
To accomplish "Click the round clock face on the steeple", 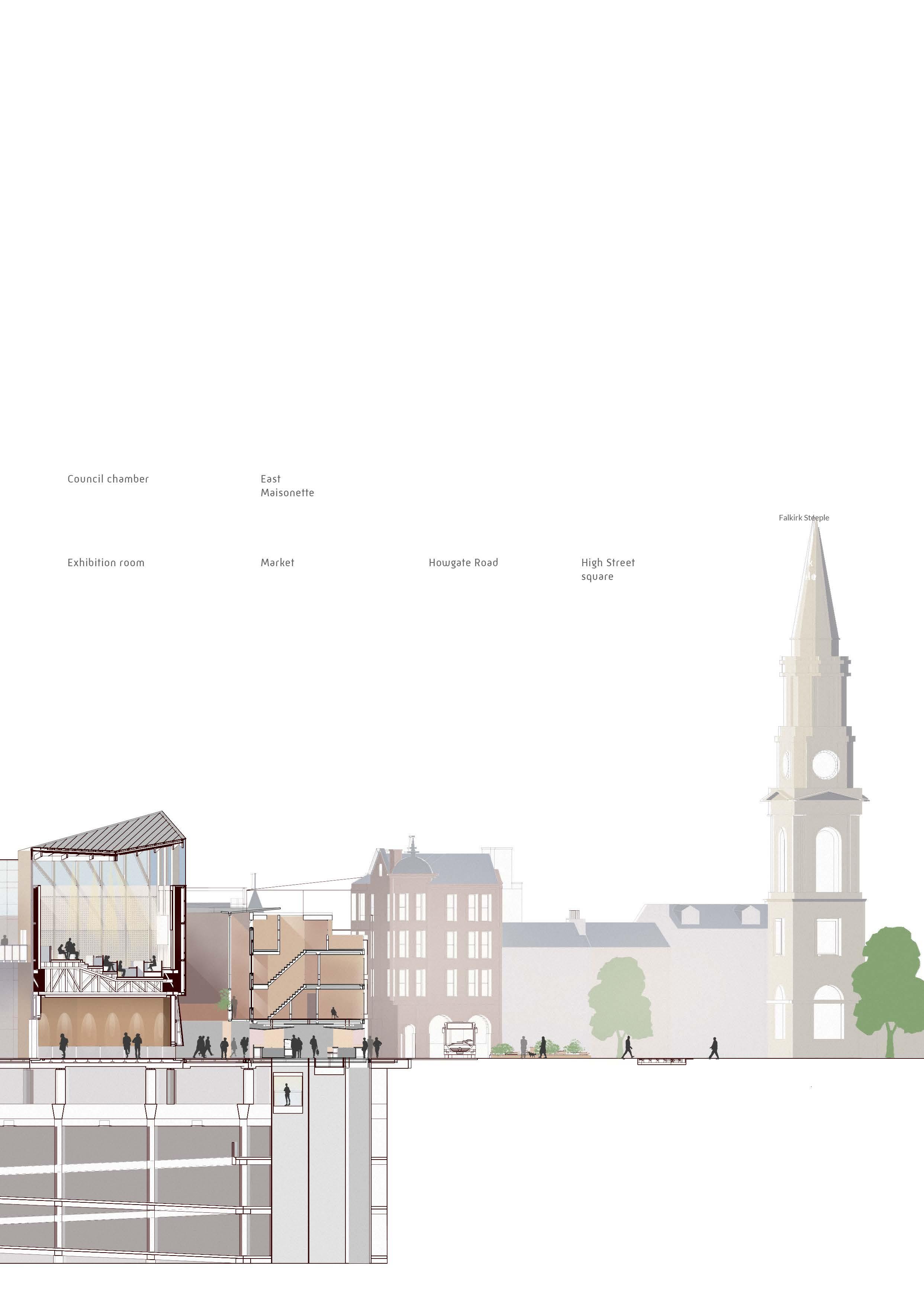I will [825, 764].
